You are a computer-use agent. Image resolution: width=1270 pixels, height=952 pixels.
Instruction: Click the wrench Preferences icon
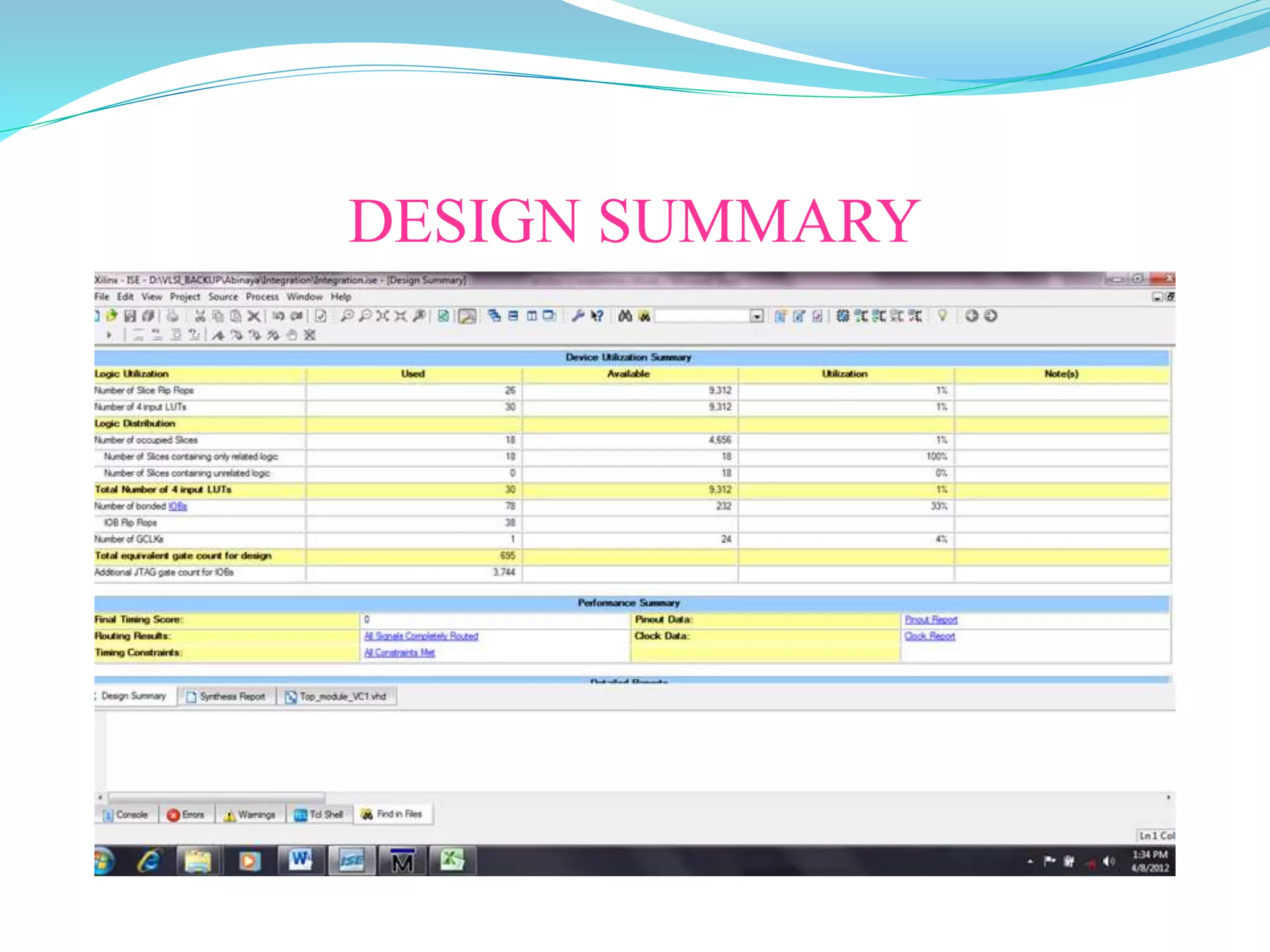(578, 316)
